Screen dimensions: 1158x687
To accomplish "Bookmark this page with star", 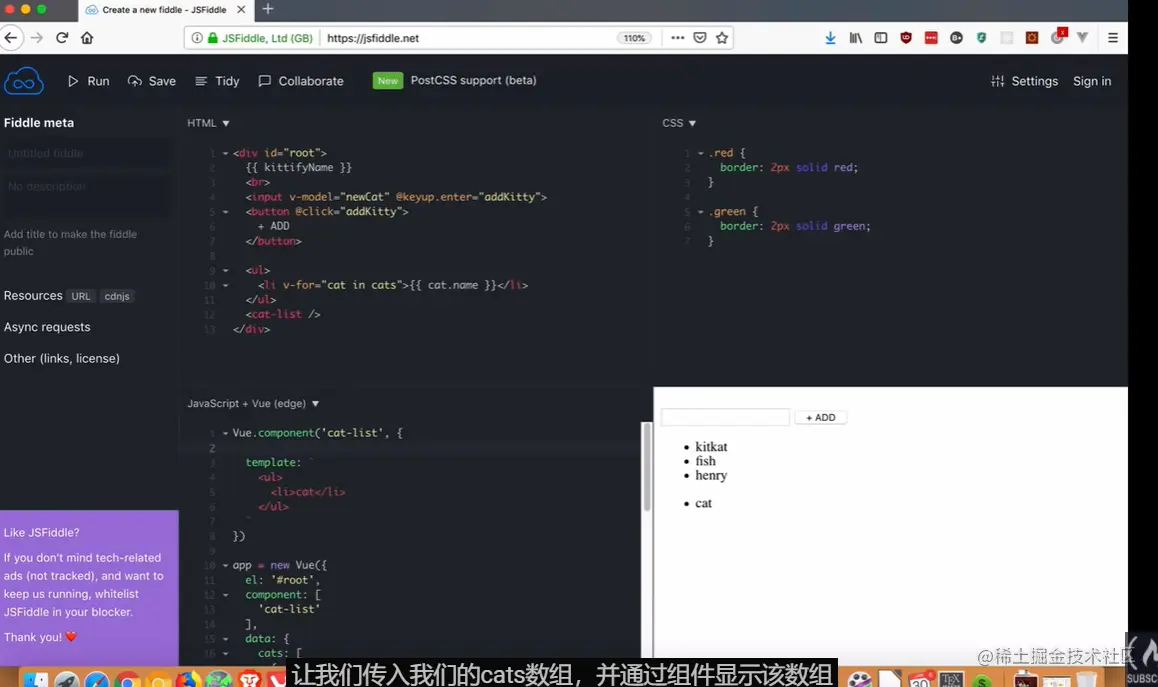I will point(722,38).
